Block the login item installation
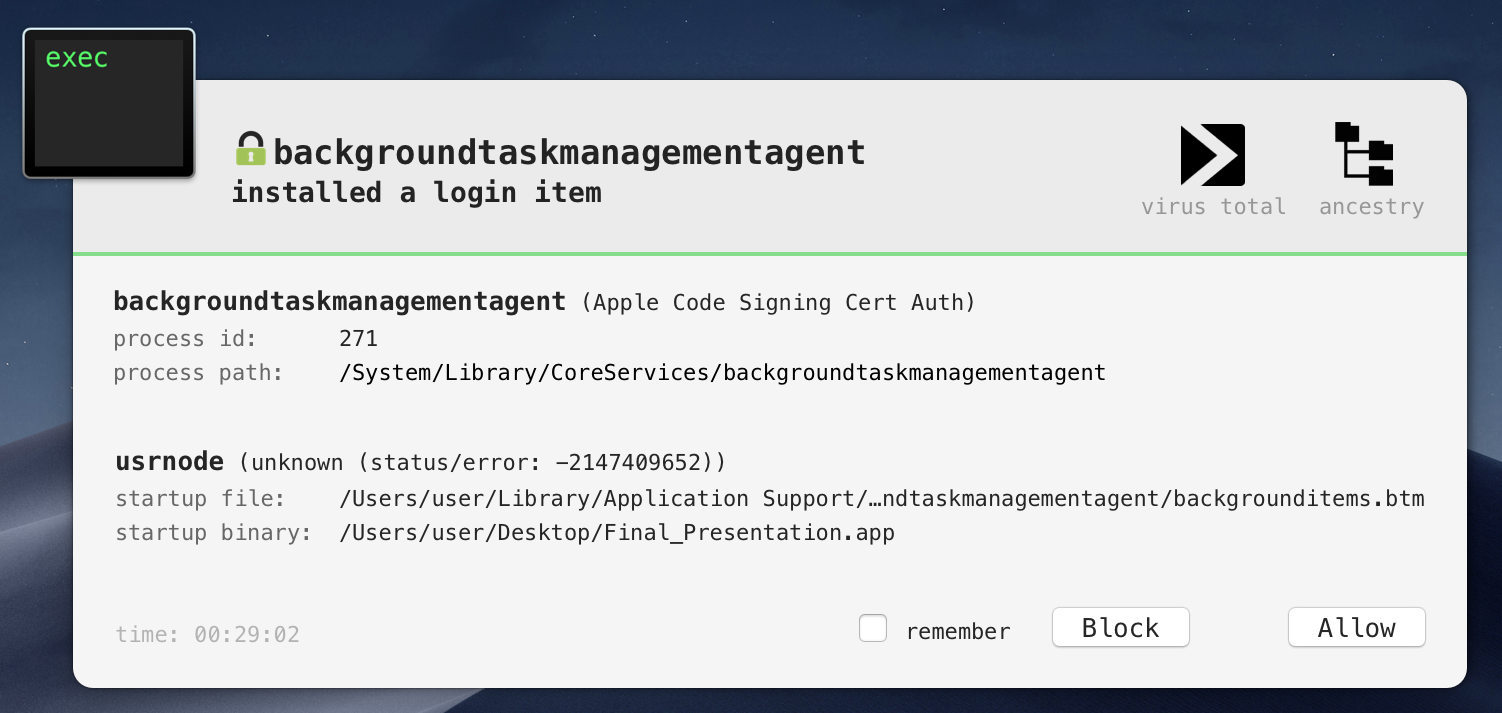The image size is (1502, 713). (1120, 628)
